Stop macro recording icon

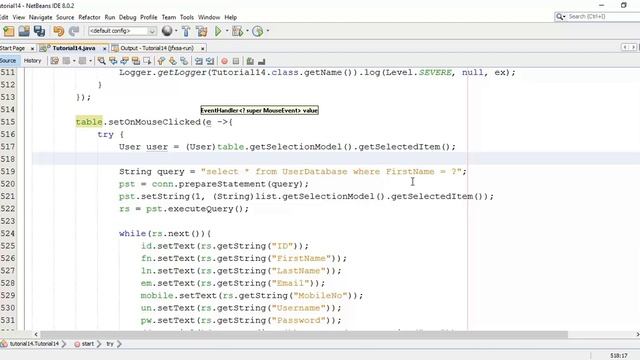coord(236,61)
